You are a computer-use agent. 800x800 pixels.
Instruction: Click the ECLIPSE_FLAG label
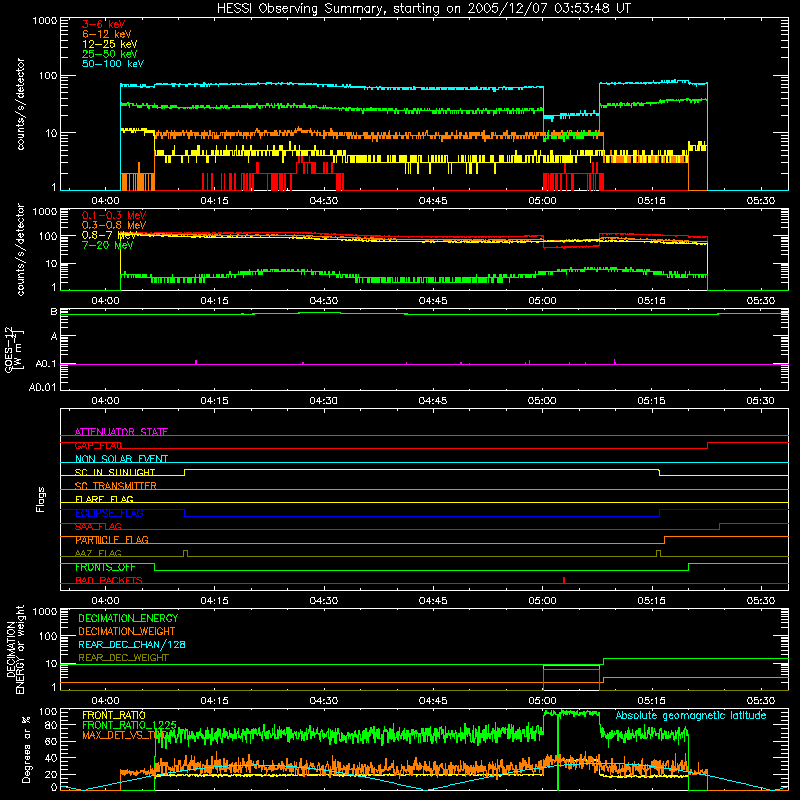tap(109, 513)
